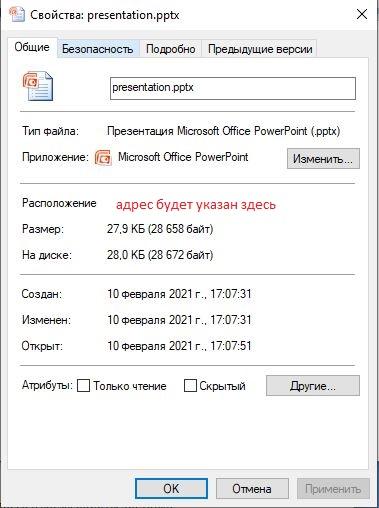Click the title bar PowerPoint file icon

[x=17, y=14]
